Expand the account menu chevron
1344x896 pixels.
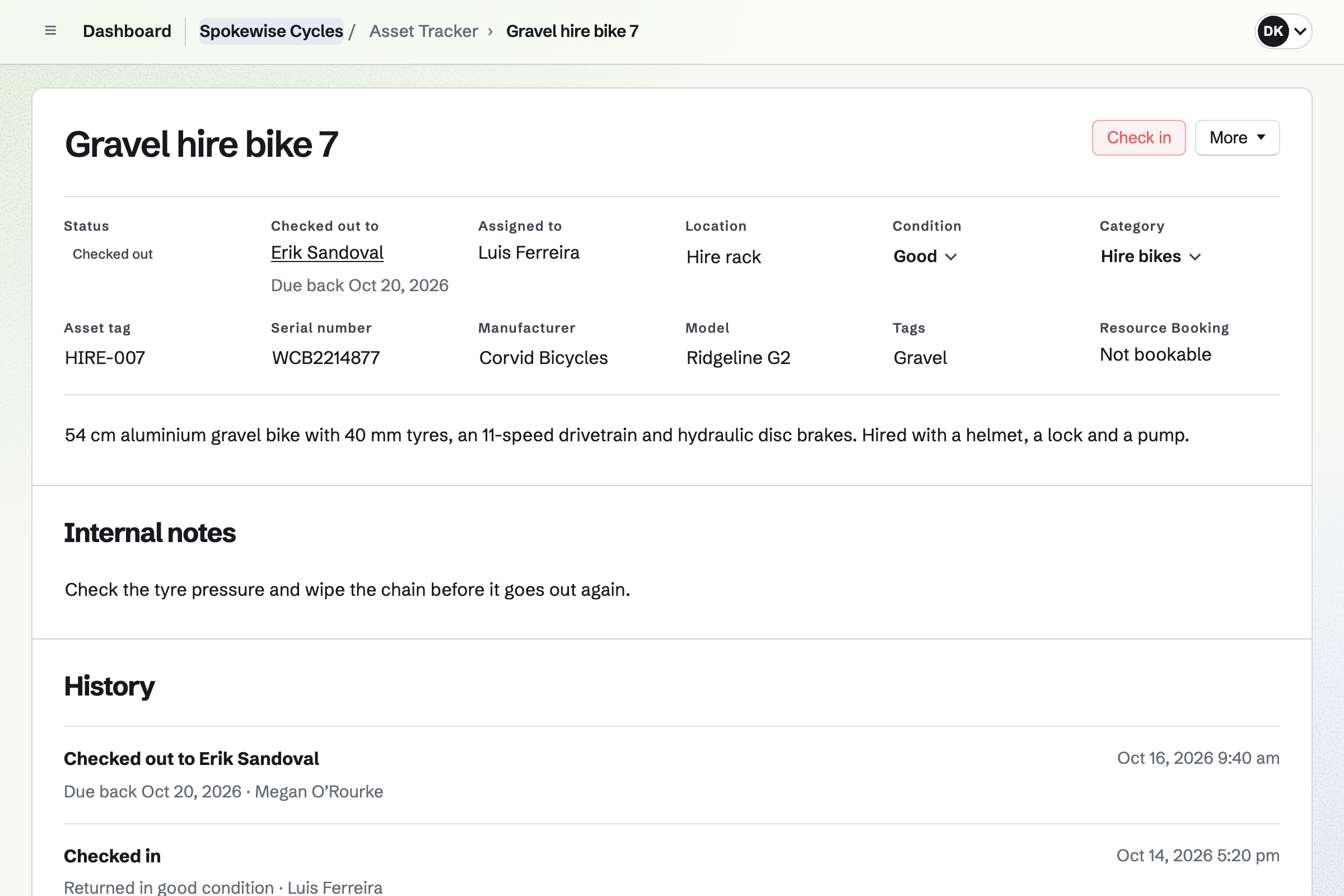(x=1300, y=31)
